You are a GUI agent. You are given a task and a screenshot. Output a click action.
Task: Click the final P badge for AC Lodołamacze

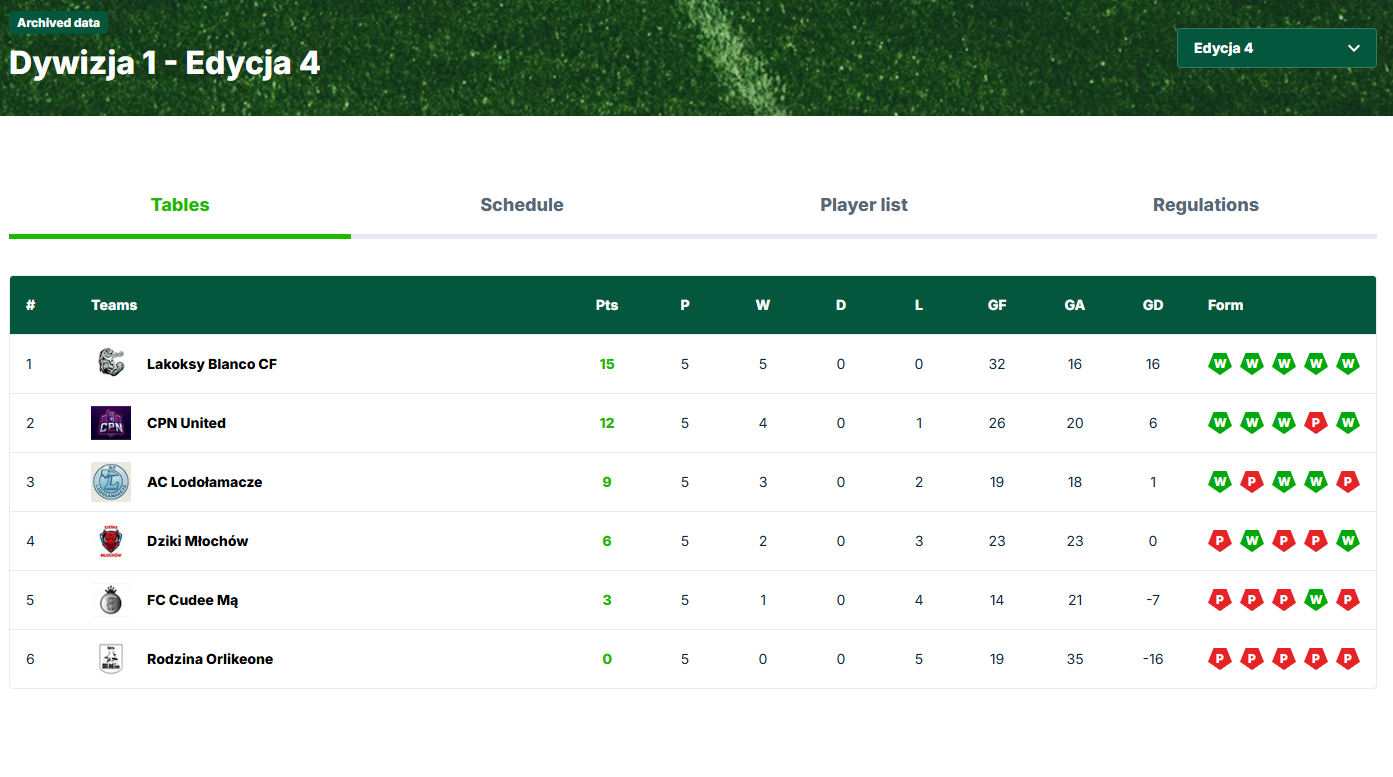click(1348, 481)
